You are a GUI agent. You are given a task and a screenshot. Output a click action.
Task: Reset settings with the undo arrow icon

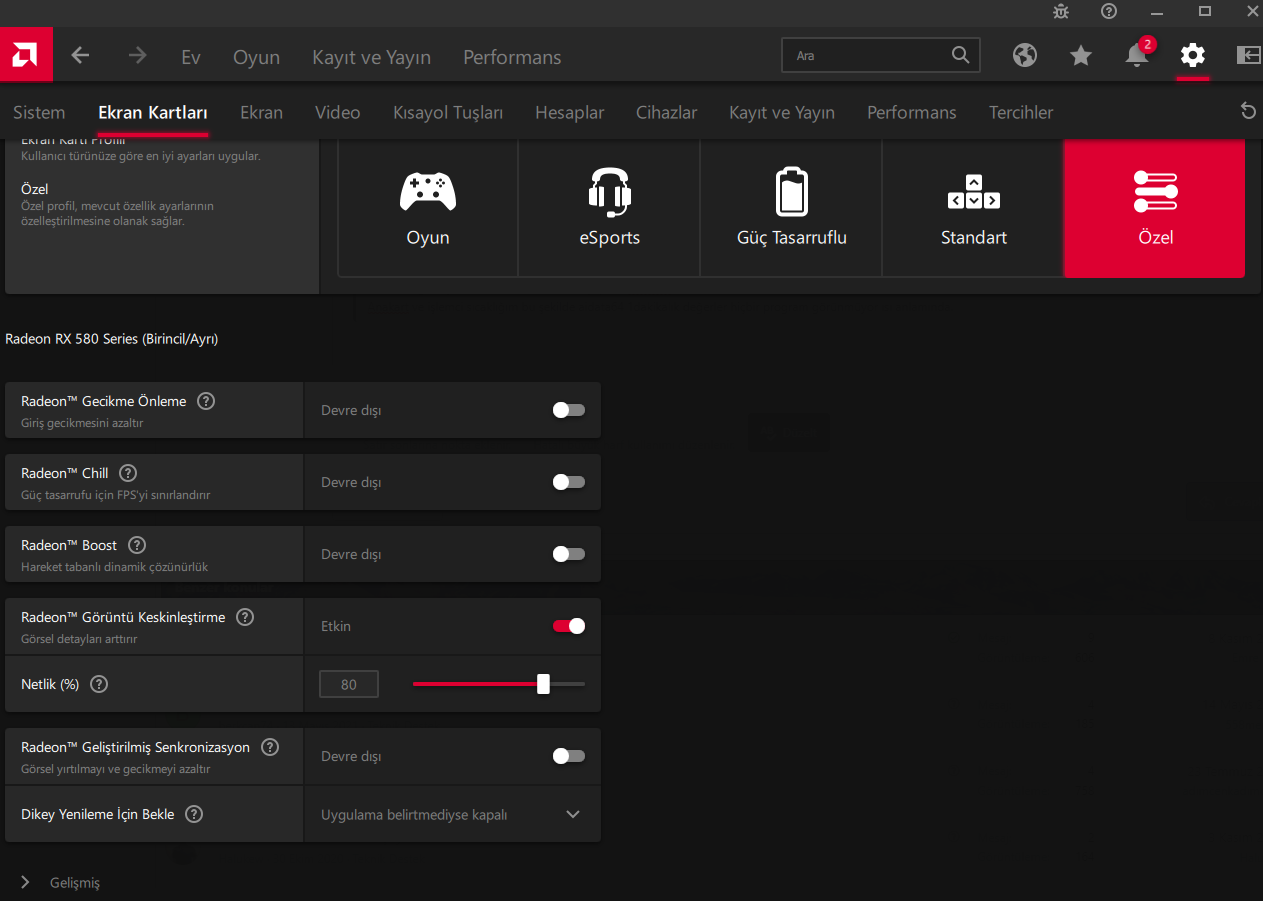pos(1248,111)
